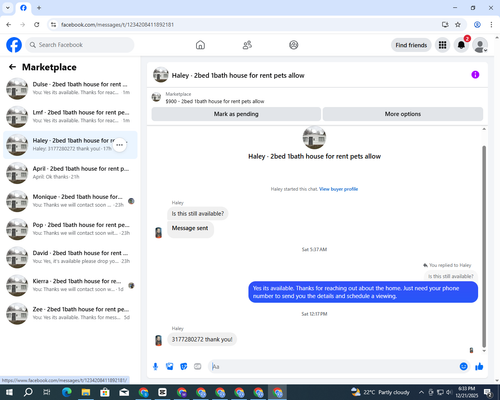This screenshot has width=500, height=400.
Task: Open the weather widget showing 22°C
Action: (380, 392)
